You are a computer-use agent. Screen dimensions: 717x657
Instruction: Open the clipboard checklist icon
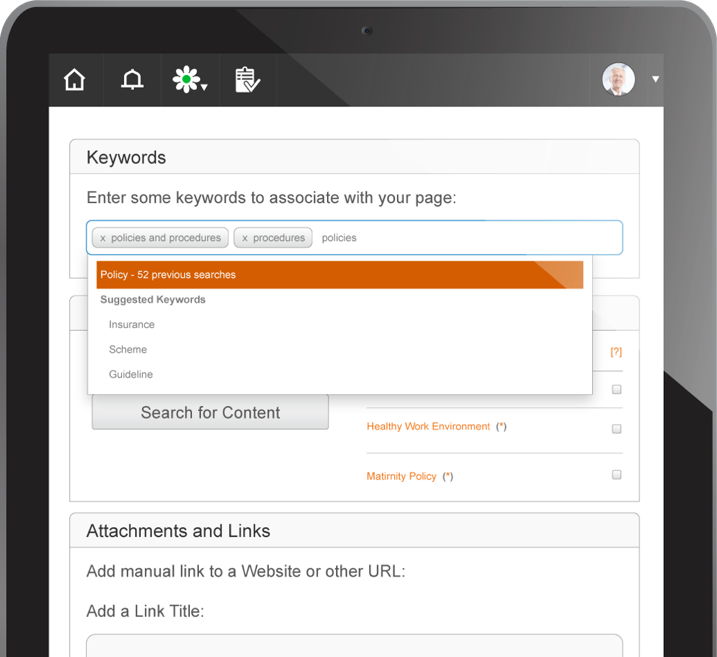[x=247, y=80]
